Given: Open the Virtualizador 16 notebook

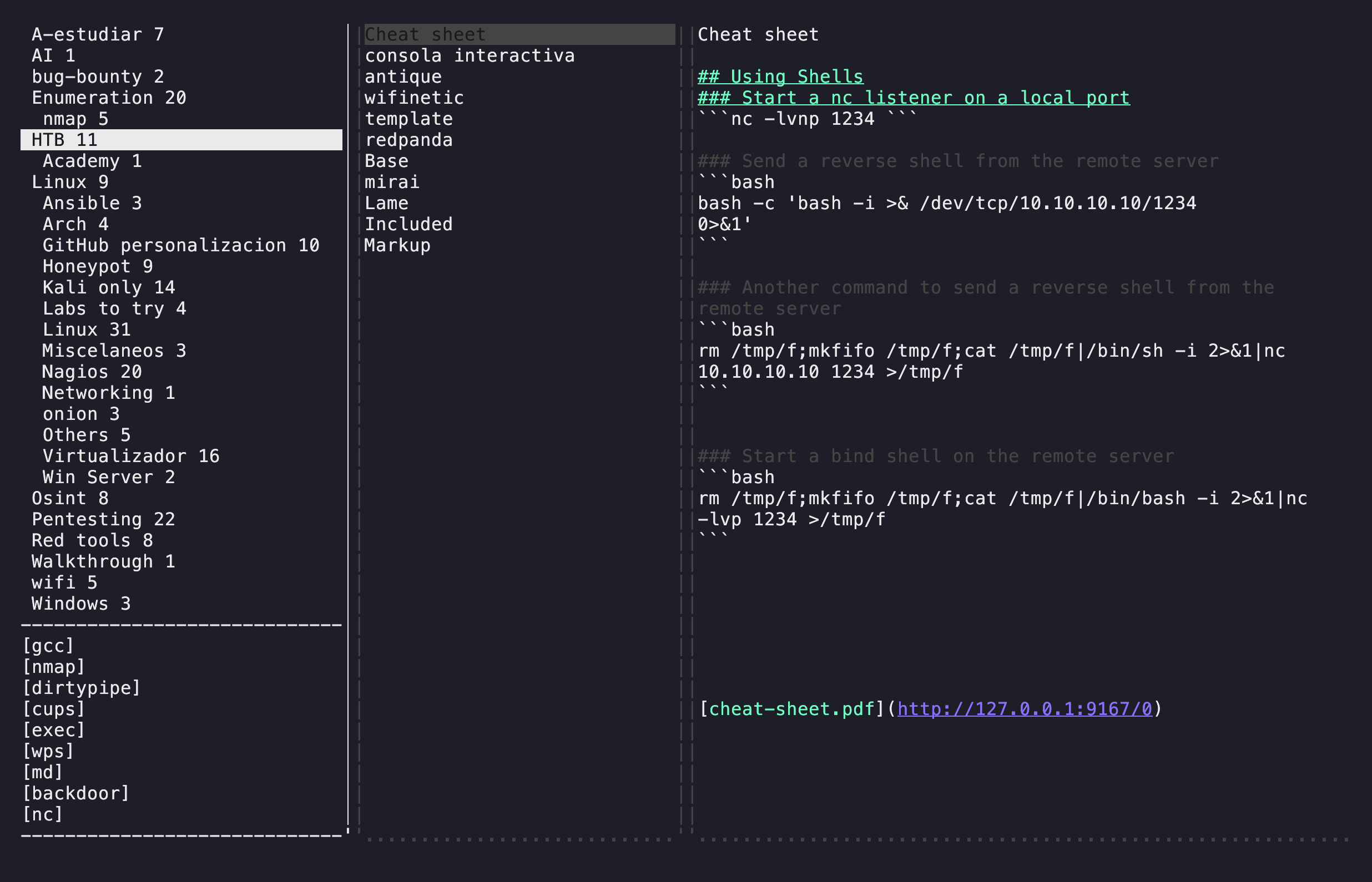Looking at the screenshot, I should point(130,457).
